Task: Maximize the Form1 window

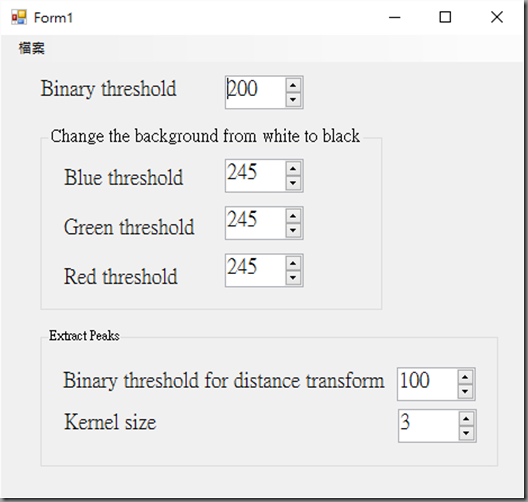Action: [x=445, y=17]
